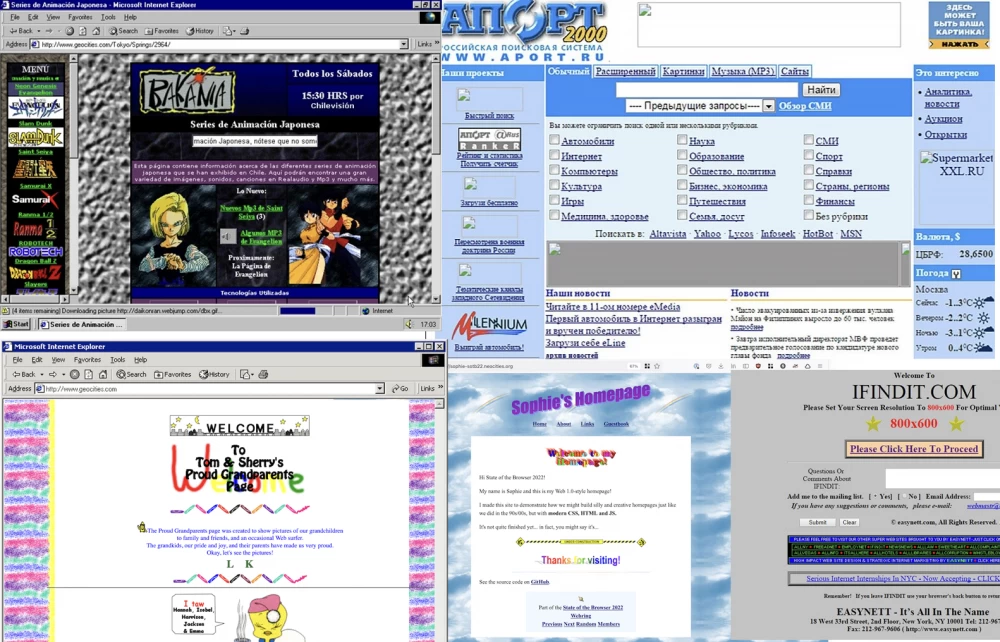Open Favorites using the Favorites toolbar icon

[163, 30]
